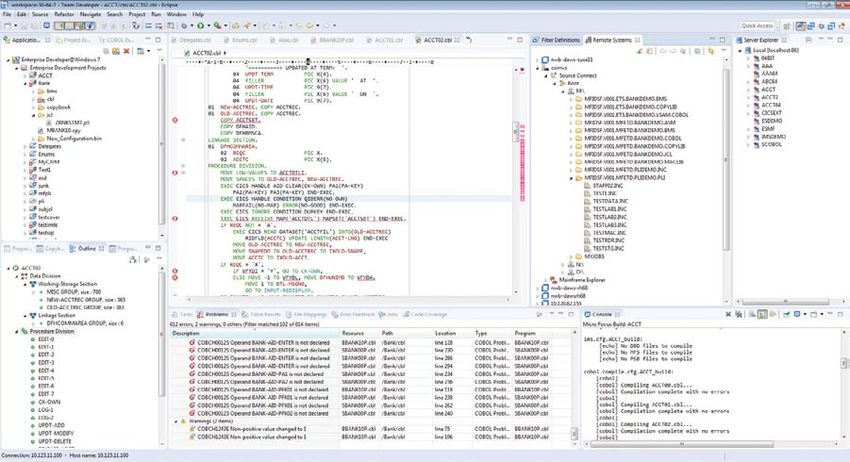Image resolution: width=850 pixels, height=462 pixels.
Task: Click the Local [localhost:86] server icon
Action: [748, 50]
